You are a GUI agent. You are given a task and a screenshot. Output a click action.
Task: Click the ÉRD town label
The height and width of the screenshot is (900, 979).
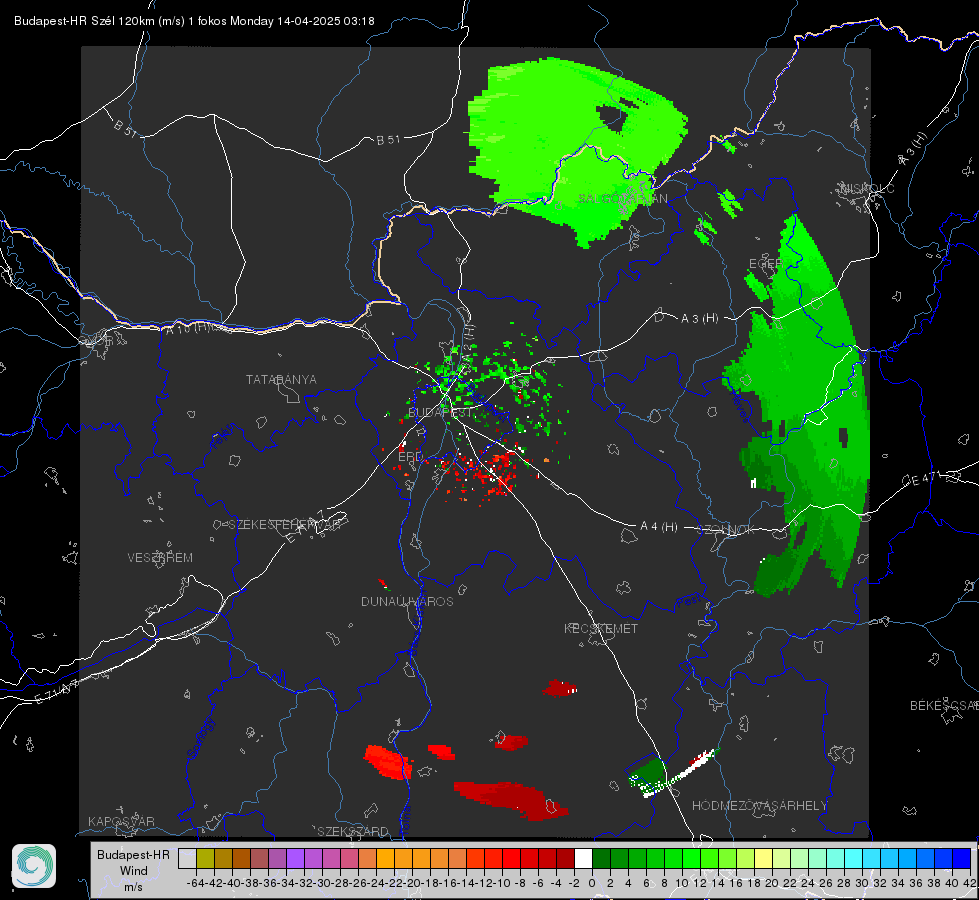[x=410, y=457]
